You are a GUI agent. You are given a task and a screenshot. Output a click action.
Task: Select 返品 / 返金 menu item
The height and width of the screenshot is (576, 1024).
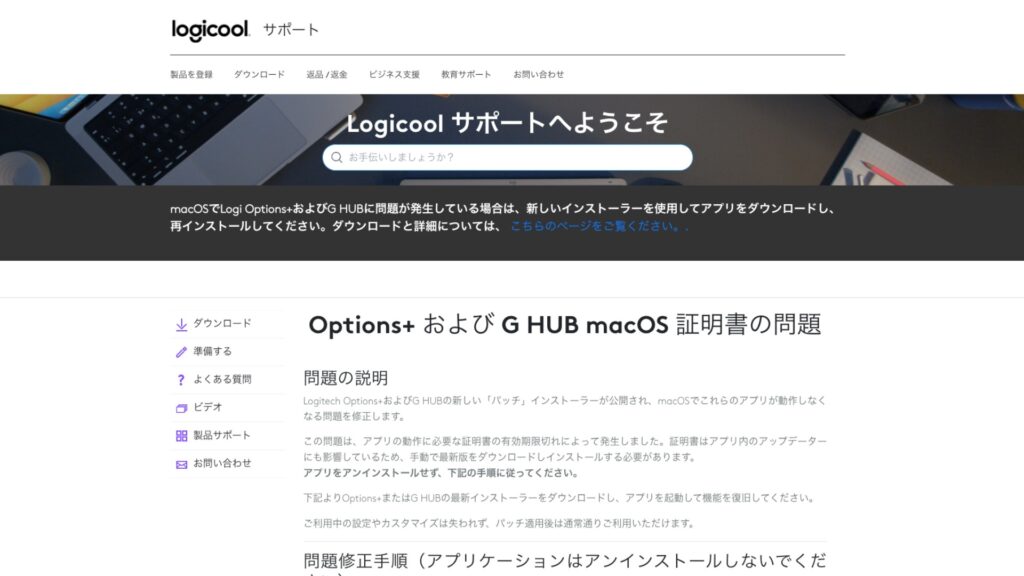pyautogui.click(x=327, y=75)
